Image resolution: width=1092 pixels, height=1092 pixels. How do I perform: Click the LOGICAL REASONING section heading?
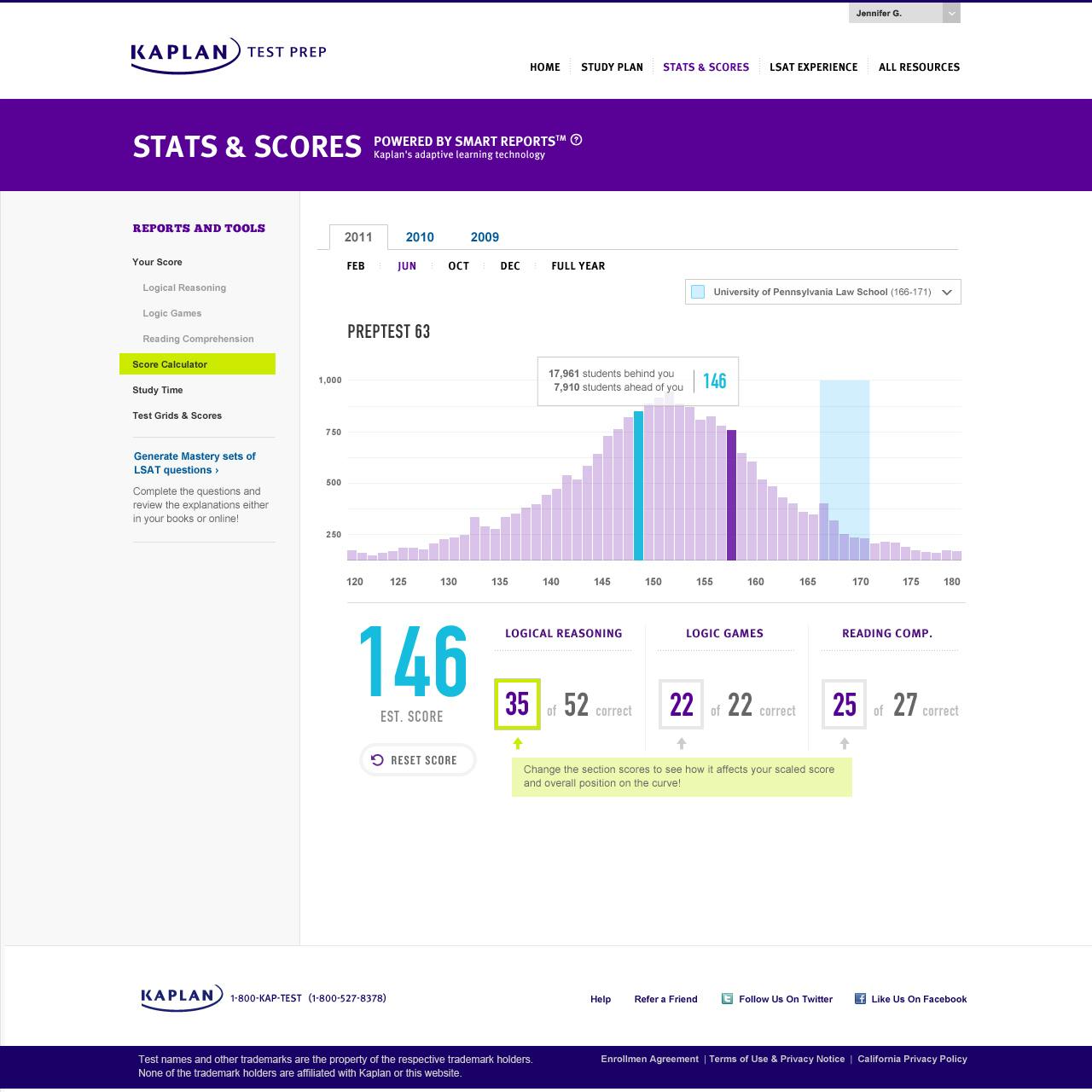coord(563,633)
